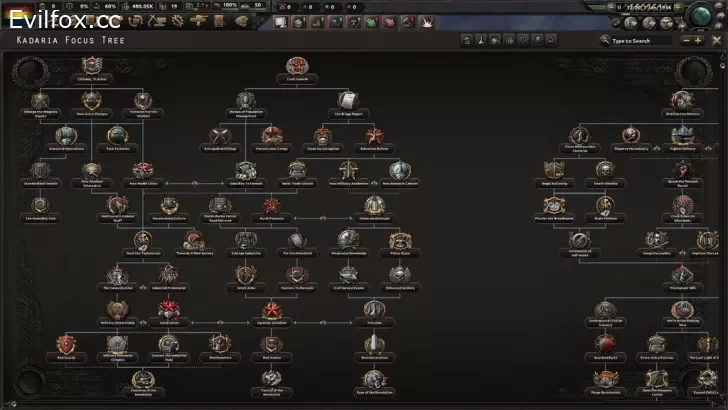728x410 pixels.
Task: Pick the Red Guards shield focus
Action: 66,345
